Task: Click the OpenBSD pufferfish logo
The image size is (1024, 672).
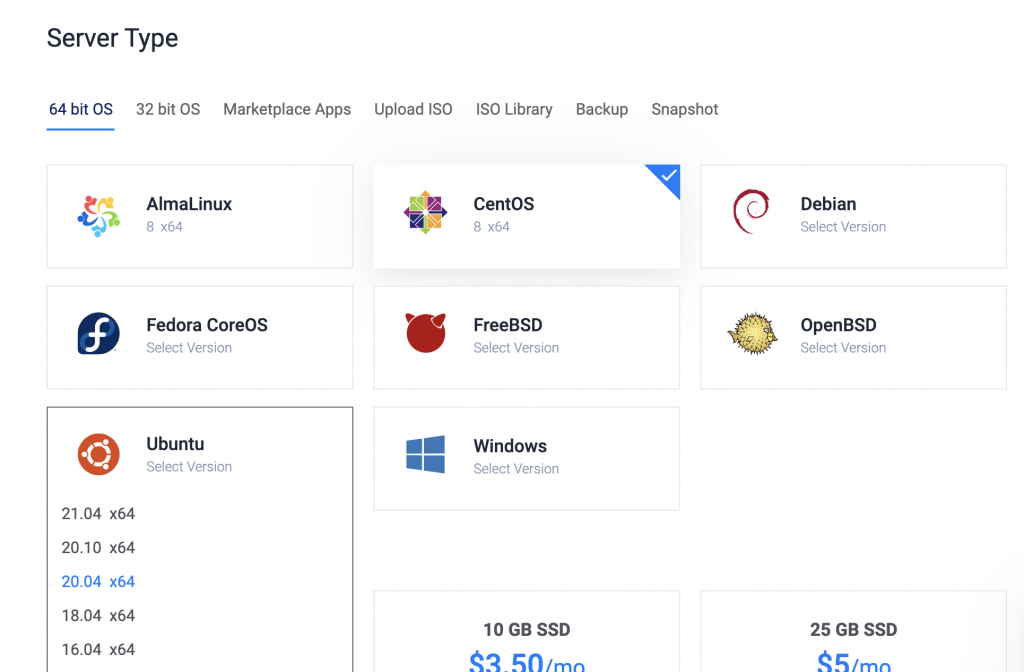Action: (x=752, y=333)
